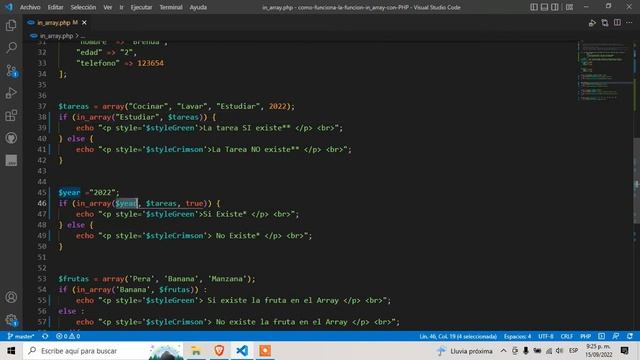Image resolution: width=640 pixels, height=360 pixels.
Task: Open the Search view in activity bar
Action: click(x=11, y=48)
